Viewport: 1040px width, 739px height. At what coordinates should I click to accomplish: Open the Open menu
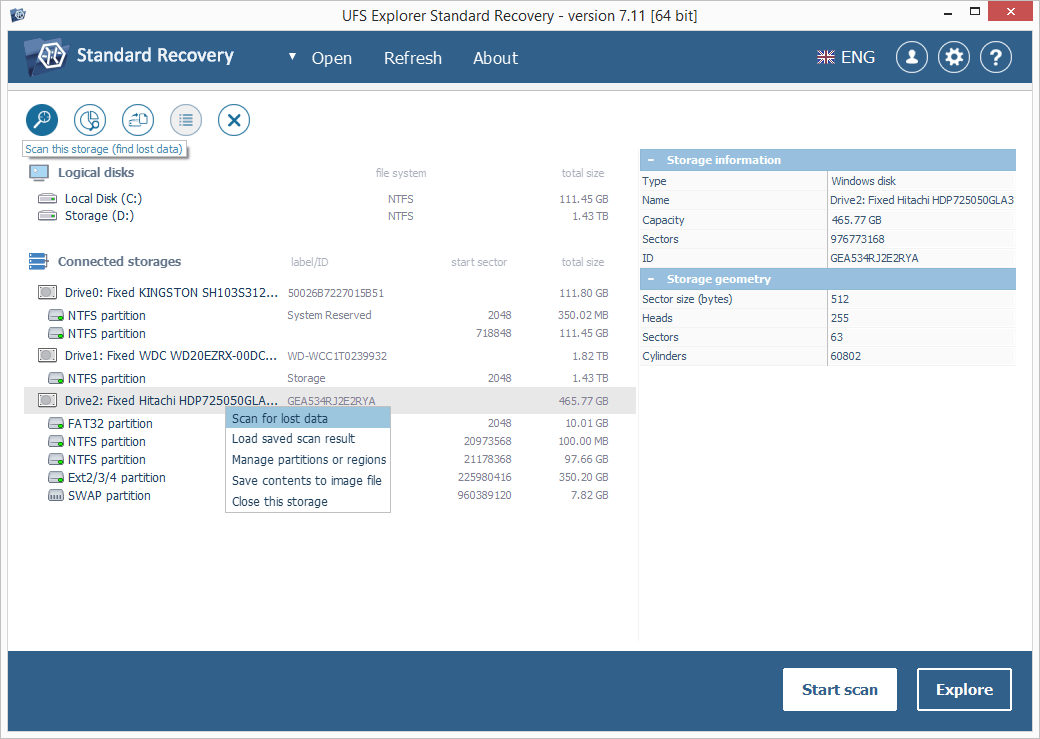tap(332, 58)
